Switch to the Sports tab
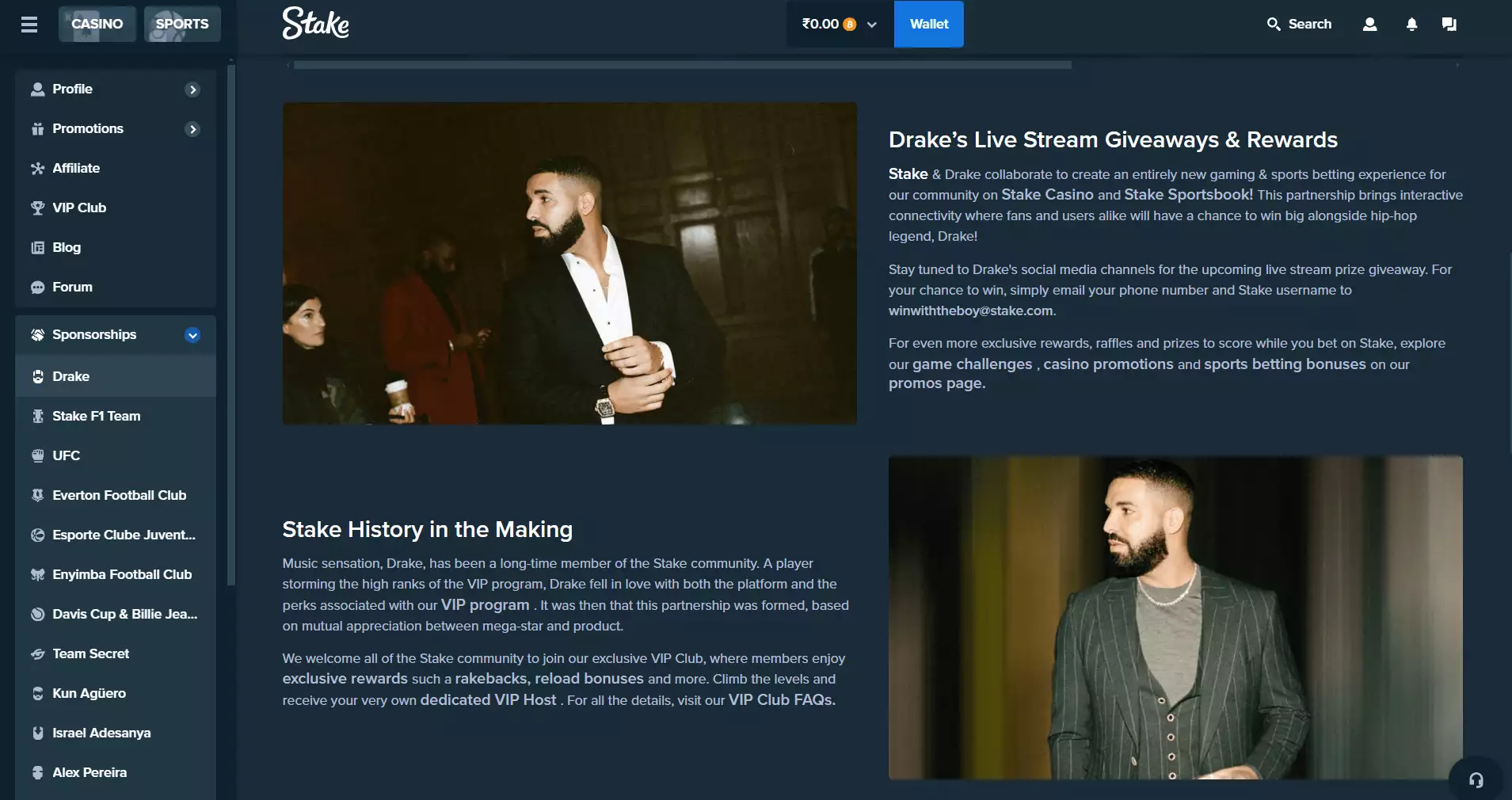Screen dimensions: 1512x800 point(182,24)
